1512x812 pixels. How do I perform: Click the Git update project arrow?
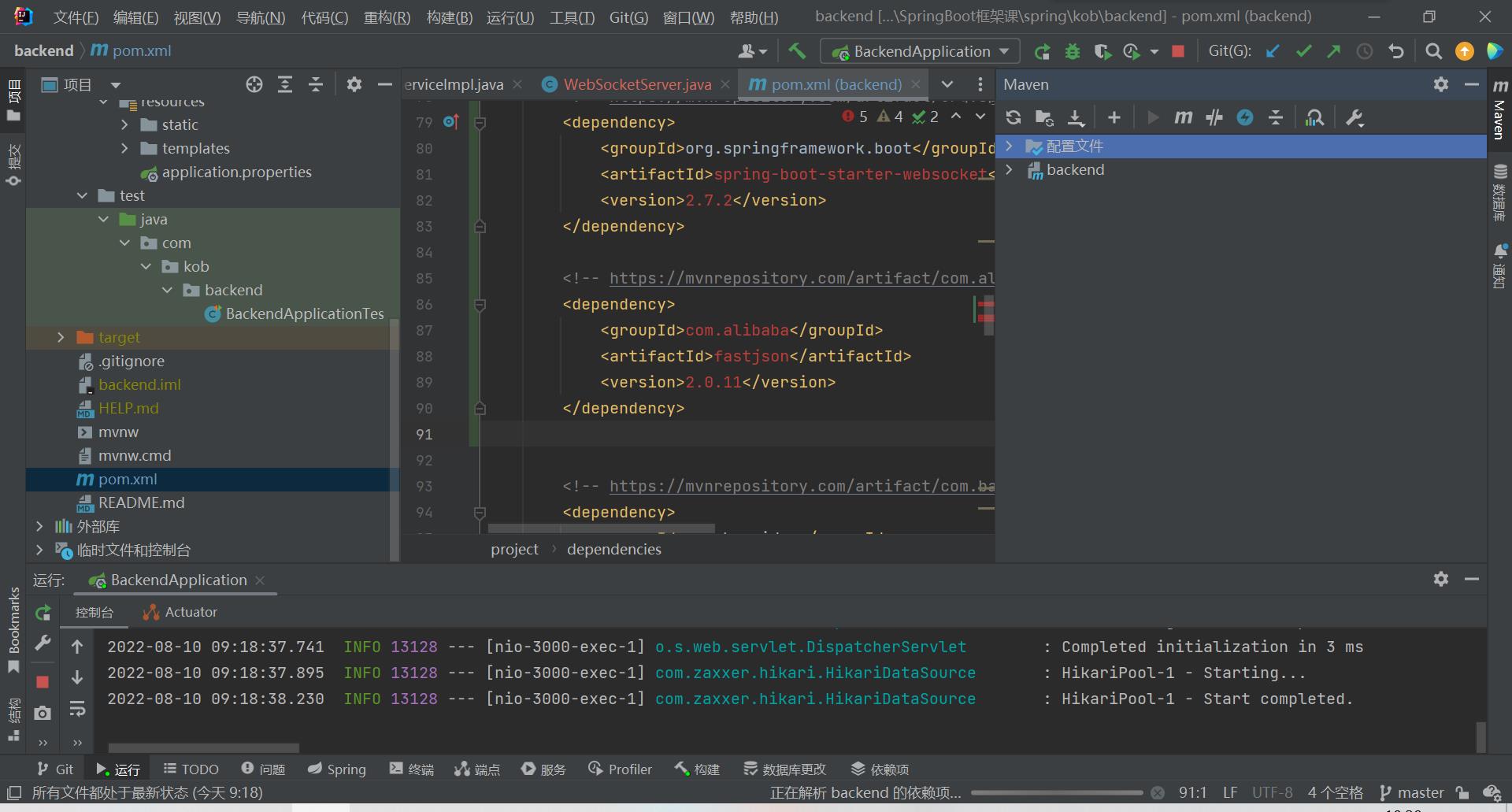coord(1273,51)
